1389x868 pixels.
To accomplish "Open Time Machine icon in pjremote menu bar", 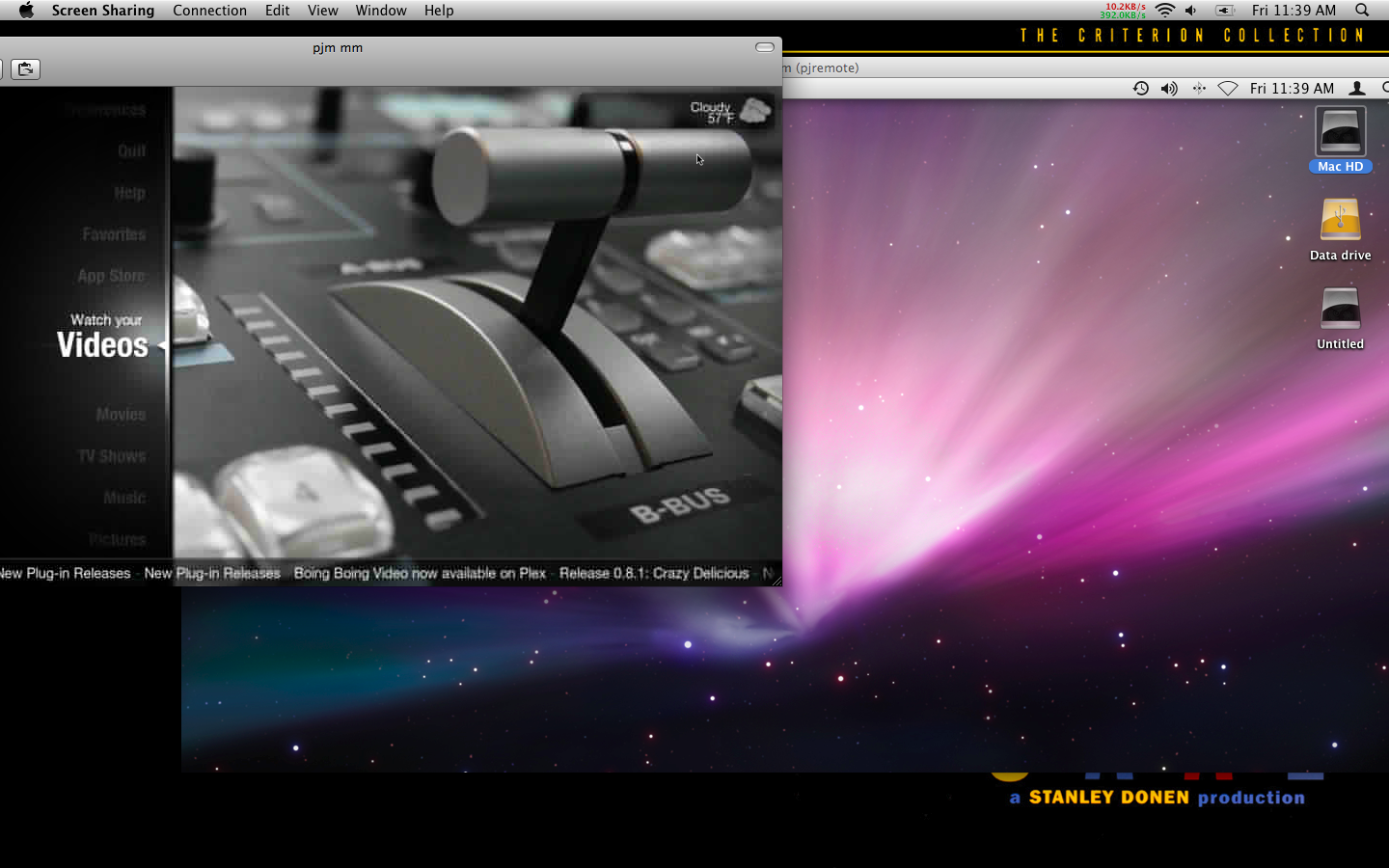I will pos(1140,88).
